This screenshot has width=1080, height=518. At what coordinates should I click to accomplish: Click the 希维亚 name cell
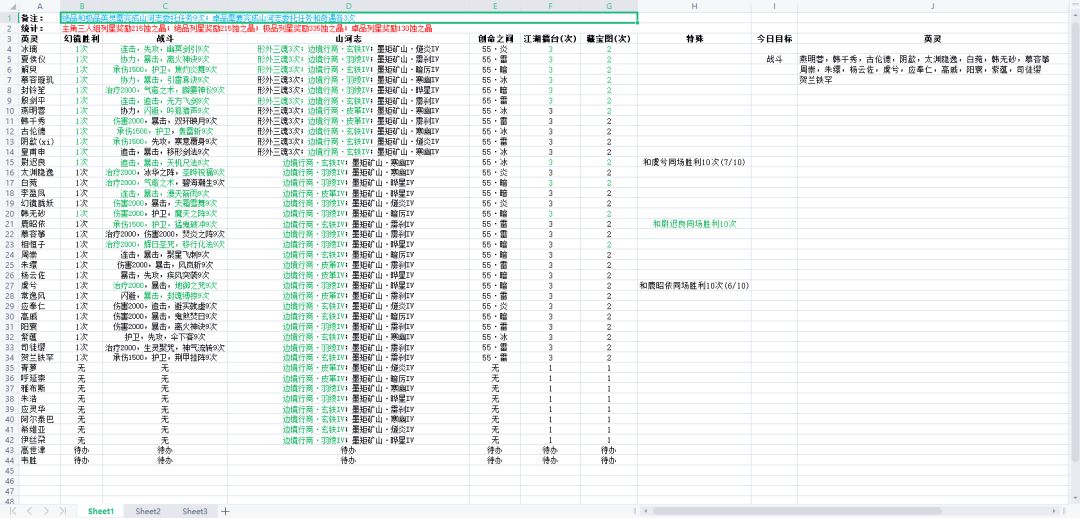[39, 429]
